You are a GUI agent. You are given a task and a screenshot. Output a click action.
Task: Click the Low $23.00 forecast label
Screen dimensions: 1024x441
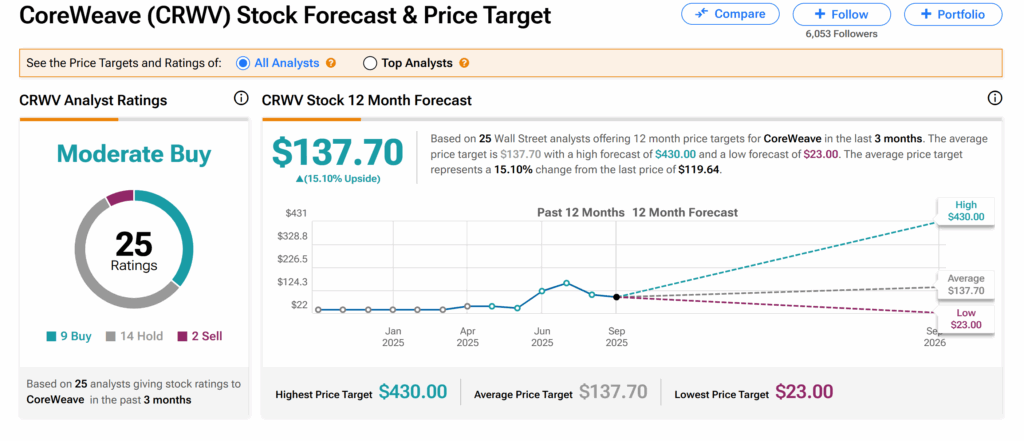point(965,319)
